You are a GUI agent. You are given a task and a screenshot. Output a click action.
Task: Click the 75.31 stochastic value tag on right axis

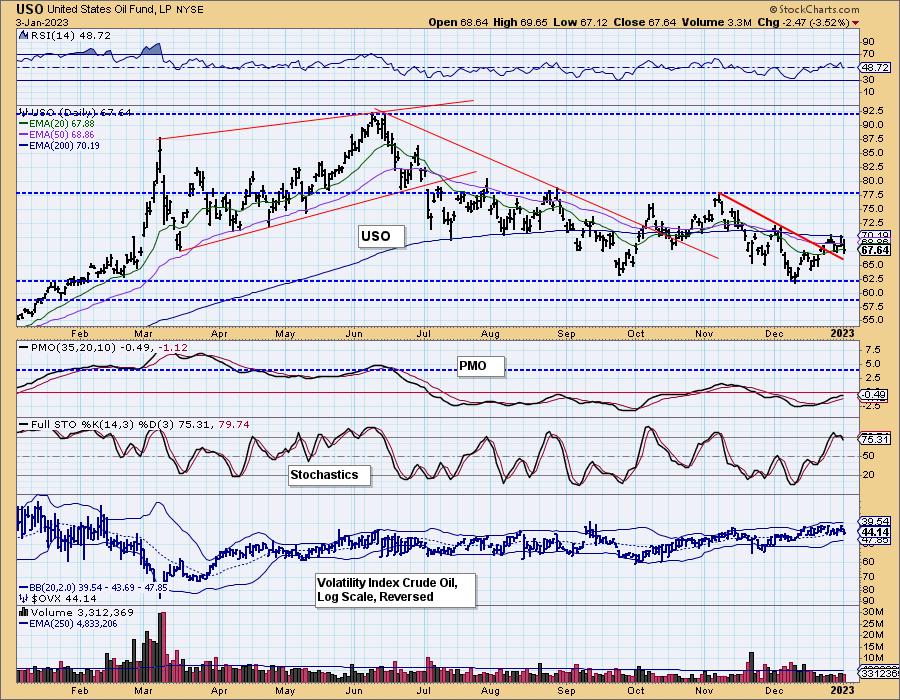pyautogui.click(x=876, y=440)
